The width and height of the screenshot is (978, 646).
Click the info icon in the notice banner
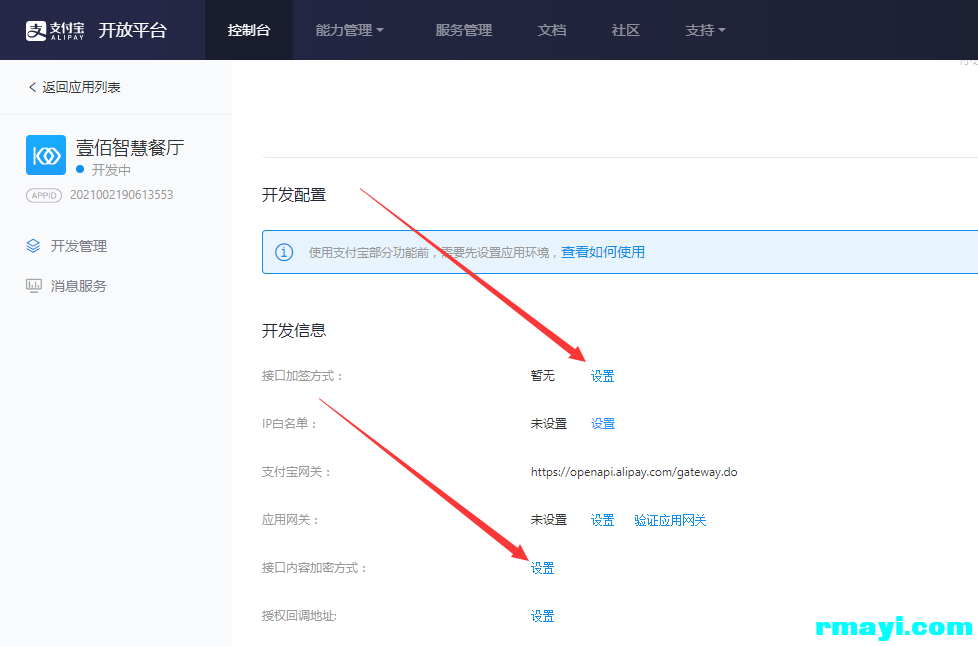(x=284, y=252)
